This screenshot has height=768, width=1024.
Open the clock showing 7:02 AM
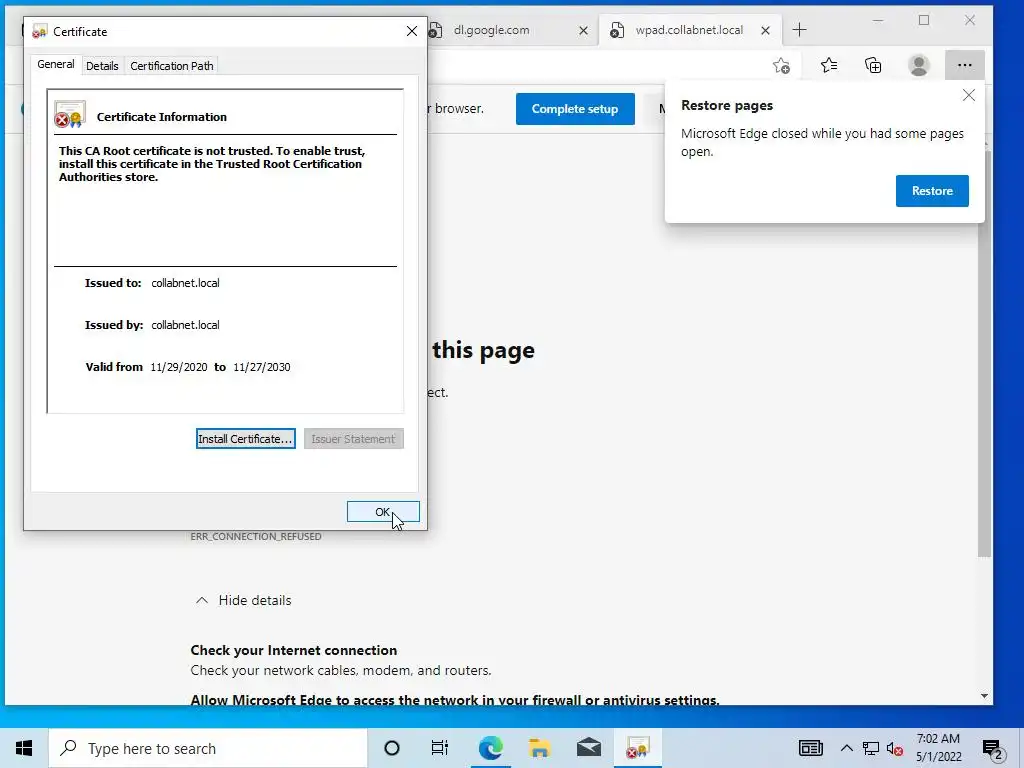pos(938,748)
